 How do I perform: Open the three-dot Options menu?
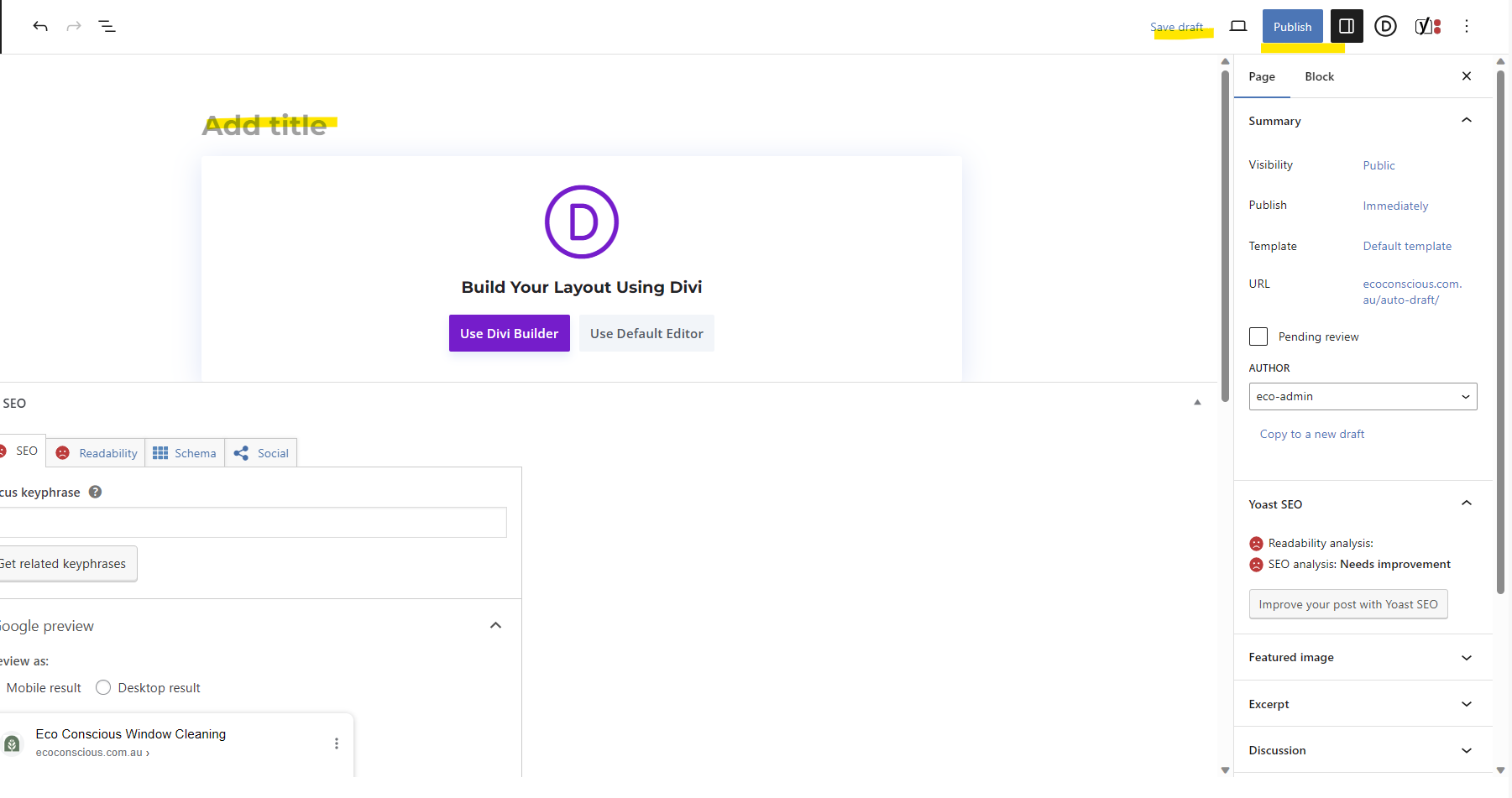click(1467, 26)
